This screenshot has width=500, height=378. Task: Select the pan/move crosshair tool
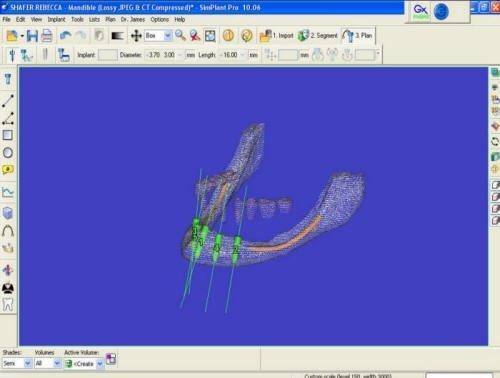pyautogui.click(x=136, y=36)
